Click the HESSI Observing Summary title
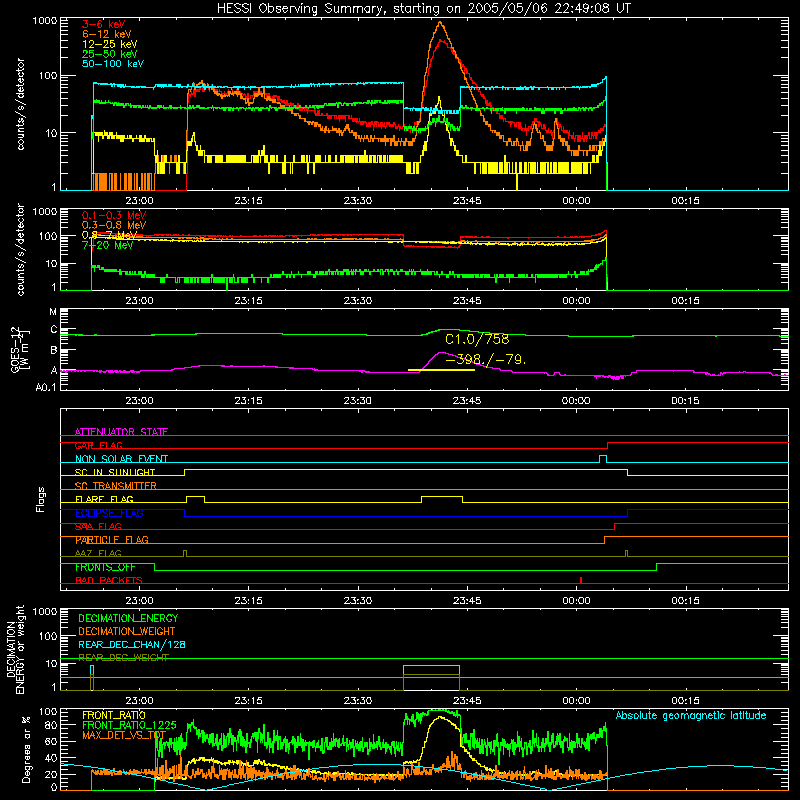 (423, 8)
